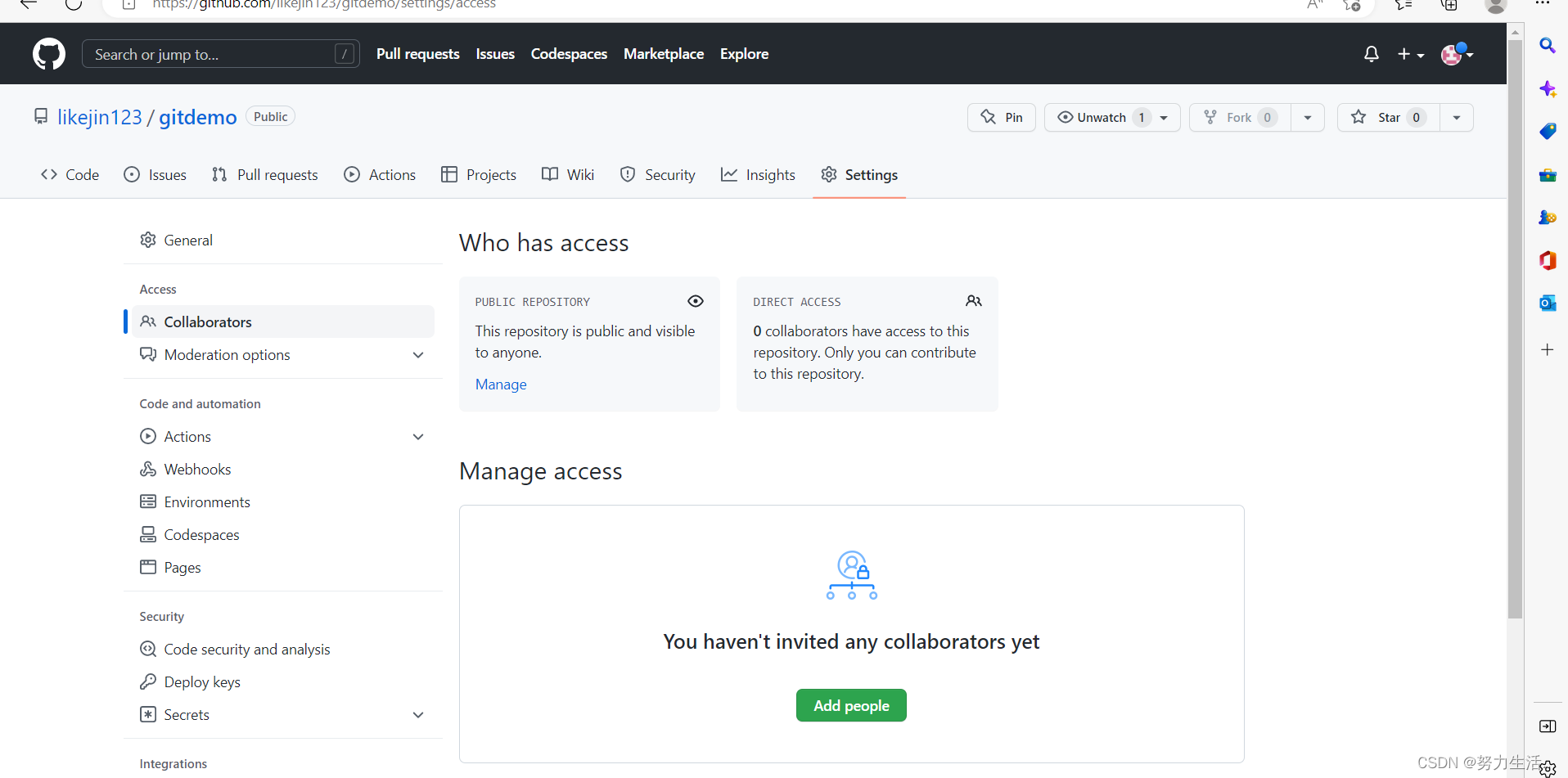Click the GitHub Octocat logo
The height and width of the screenshot is (778, 1568).
[49, 54]
